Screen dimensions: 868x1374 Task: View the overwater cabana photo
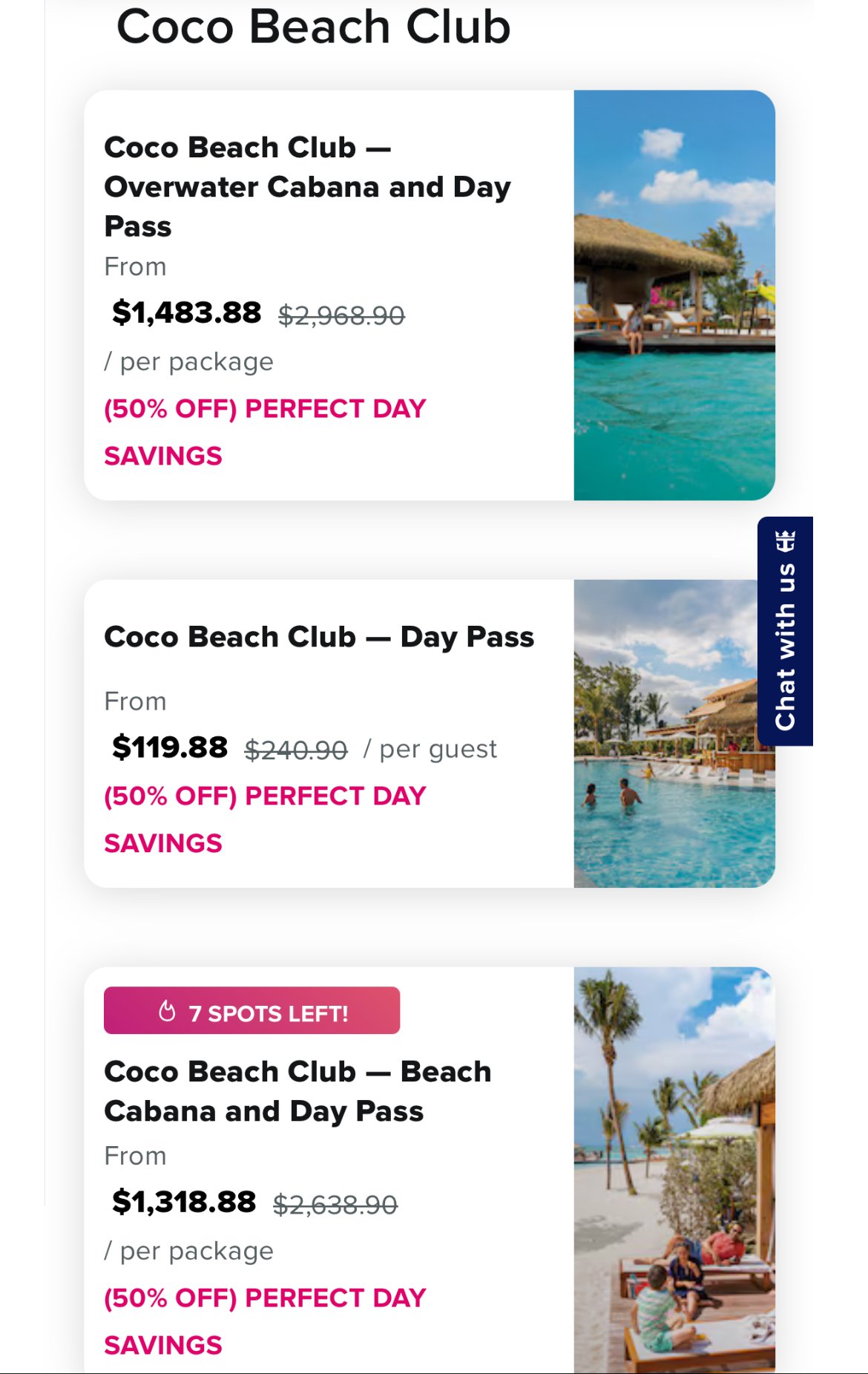(x=674, y=295)
